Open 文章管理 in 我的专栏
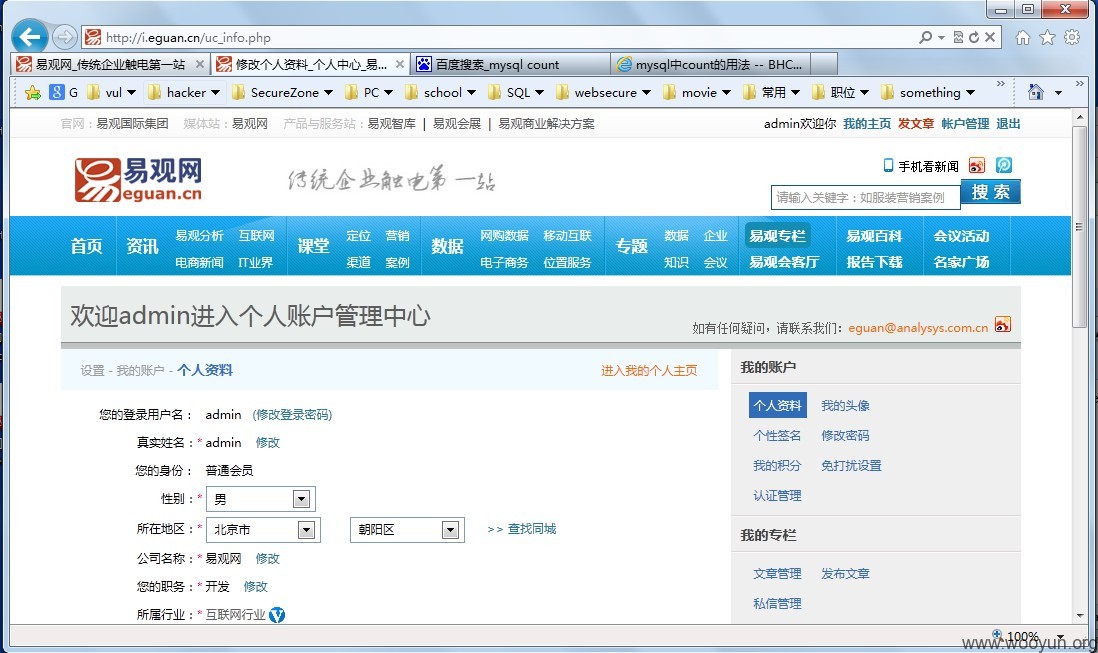 point(777,574)
